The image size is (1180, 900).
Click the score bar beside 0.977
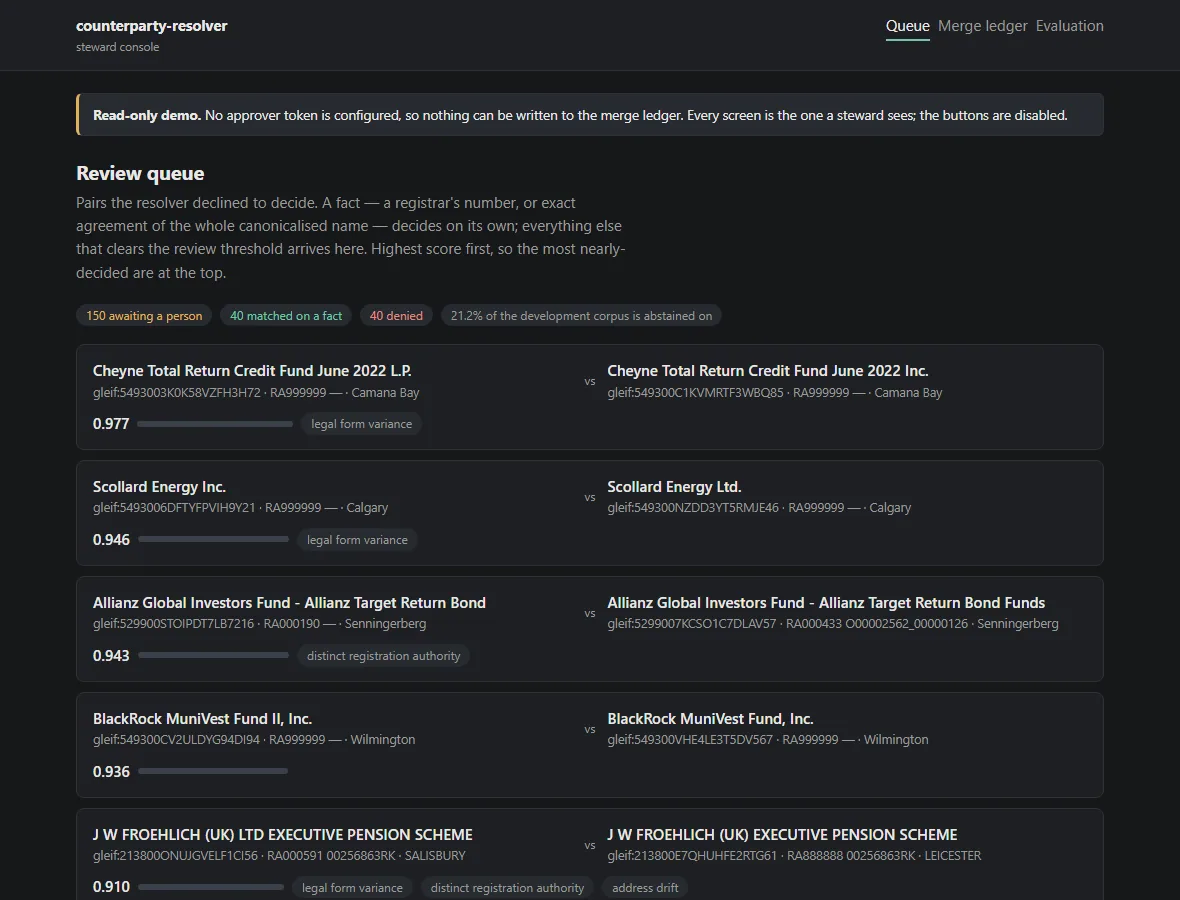(x=214, y=424)
